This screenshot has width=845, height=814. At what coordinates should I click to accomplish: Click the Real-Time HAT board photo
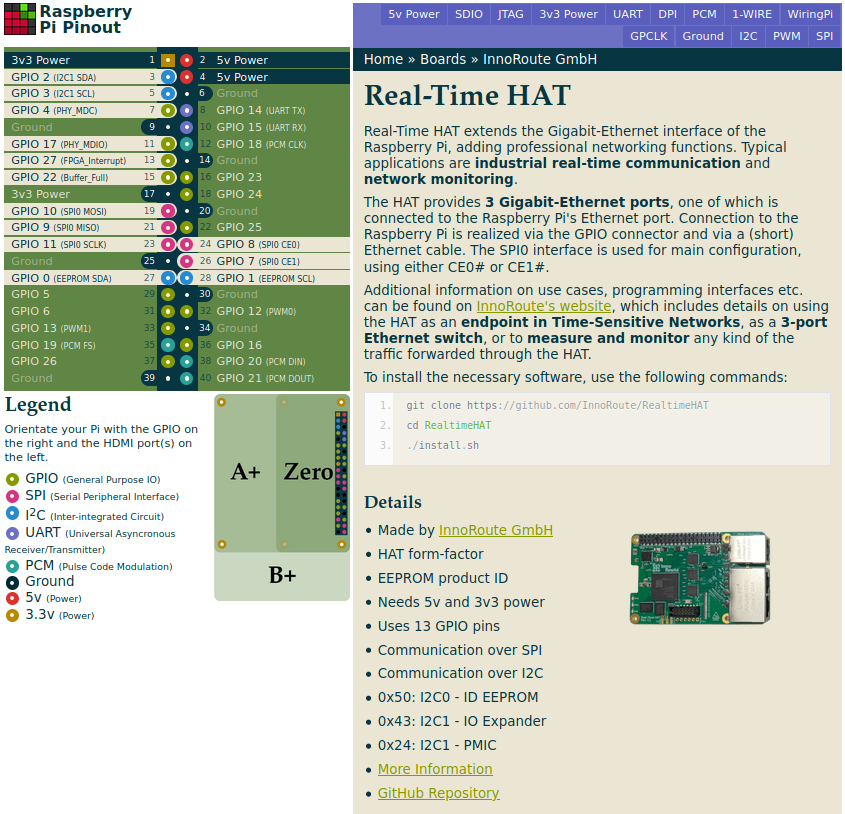[x=699, y=578]
